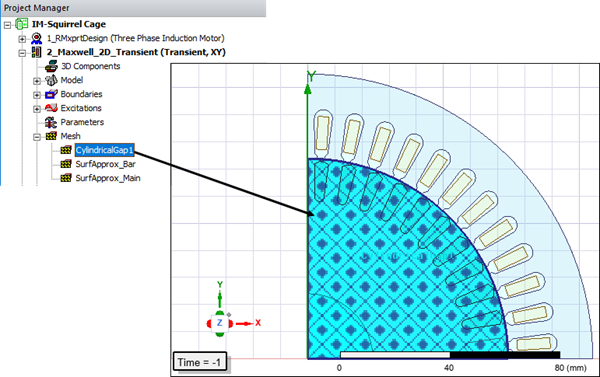Select the SurfApprox_Main mesh operation
Screen dimensions: 600x377
point(108,178)
